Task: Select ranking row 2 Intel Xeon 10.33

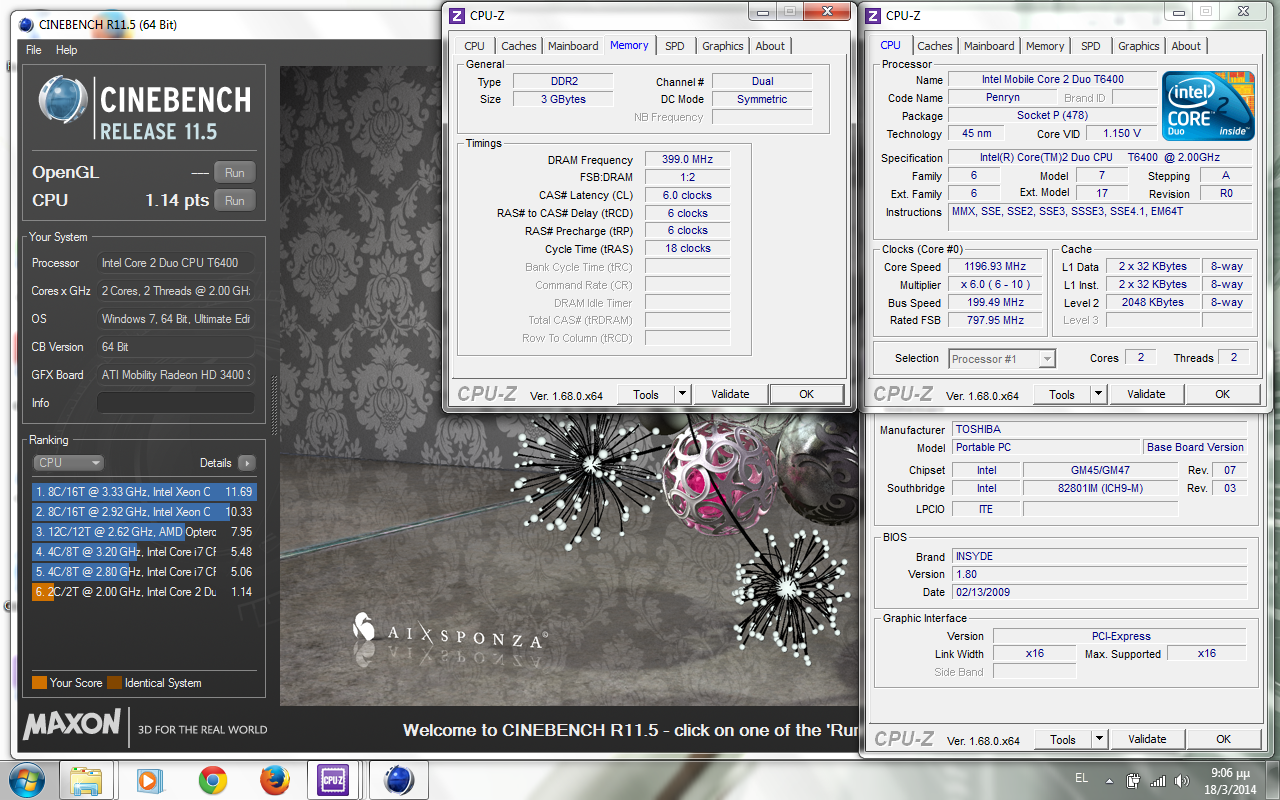Action: click(144, 512)
